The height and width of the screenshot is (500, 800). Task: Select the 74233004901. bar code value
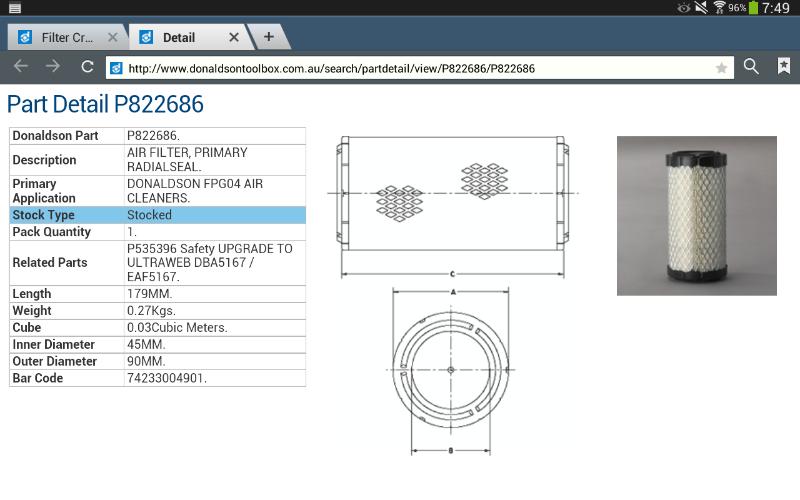click(x=167, y=378)
